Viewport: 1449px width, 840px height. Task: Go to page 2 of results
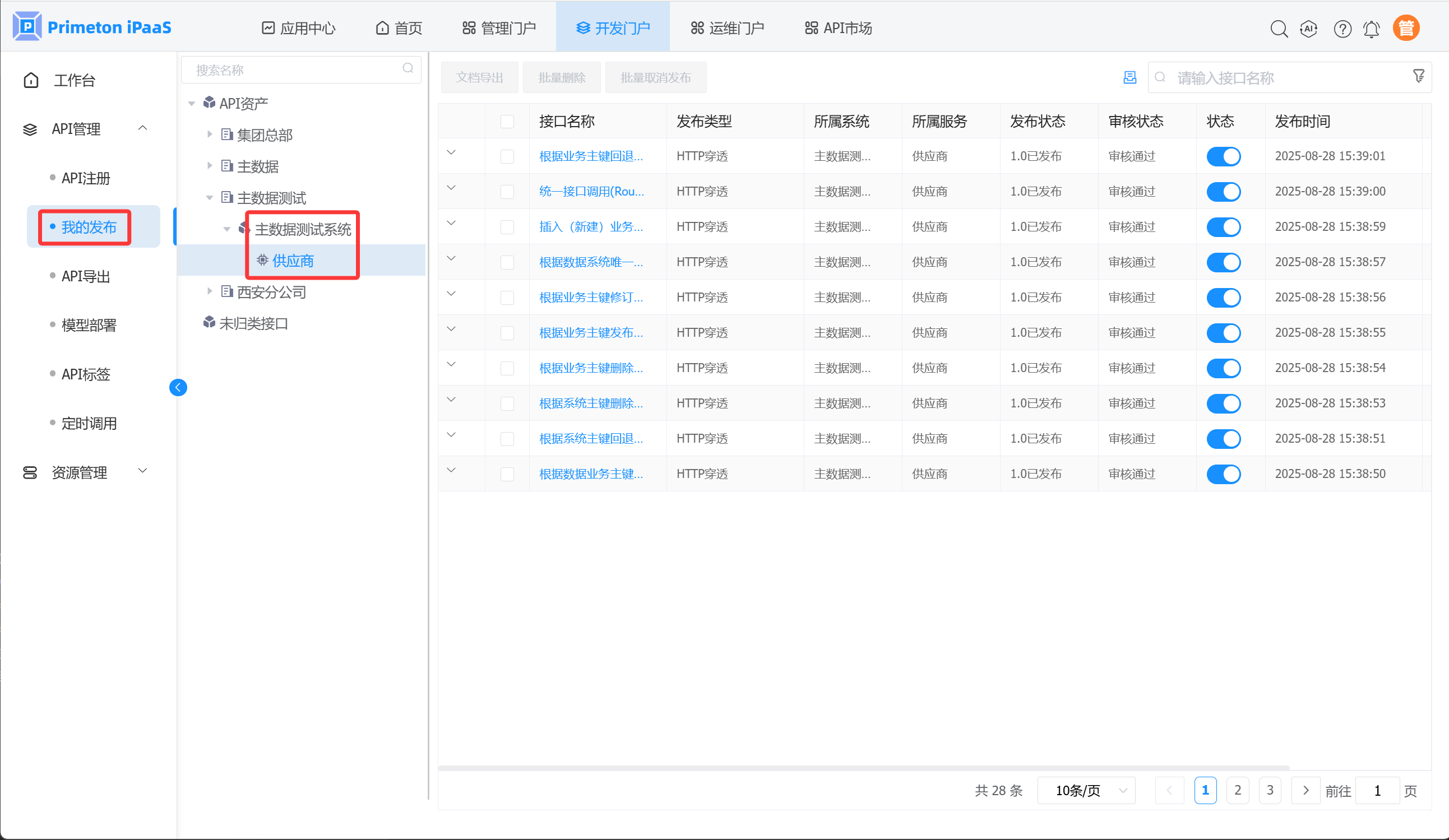(x=1238, y=791)
